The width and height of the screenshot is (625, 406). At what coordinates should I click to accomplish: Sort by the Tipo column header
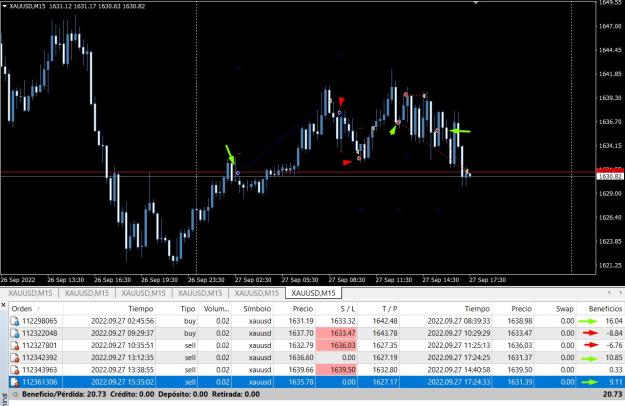188,309
